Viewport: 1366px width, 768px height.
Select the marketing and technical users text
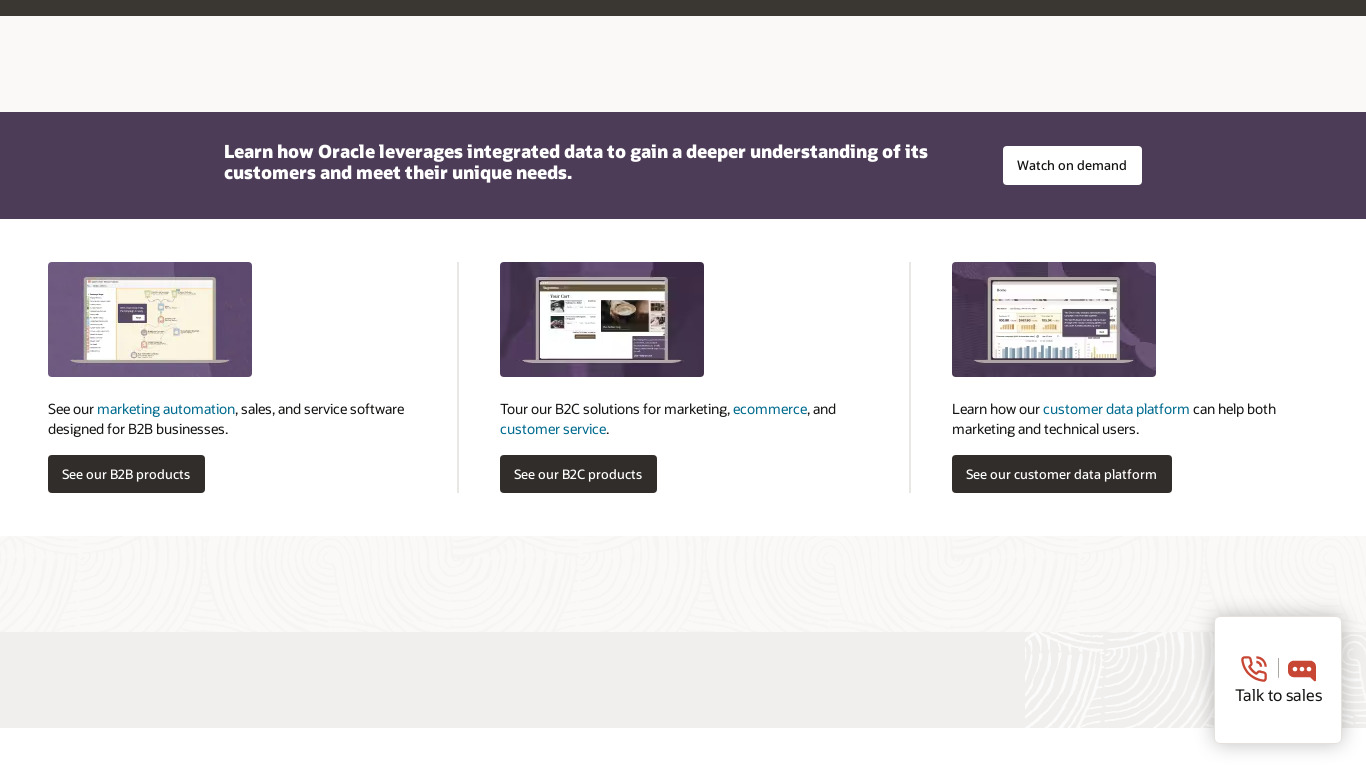1114,419
